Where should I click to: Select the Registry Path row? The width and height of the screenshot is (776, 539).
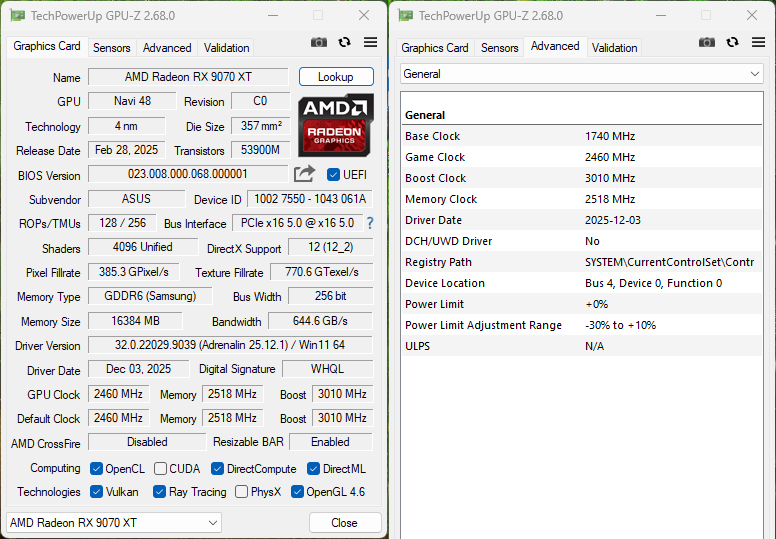click(x=582, y=262)
